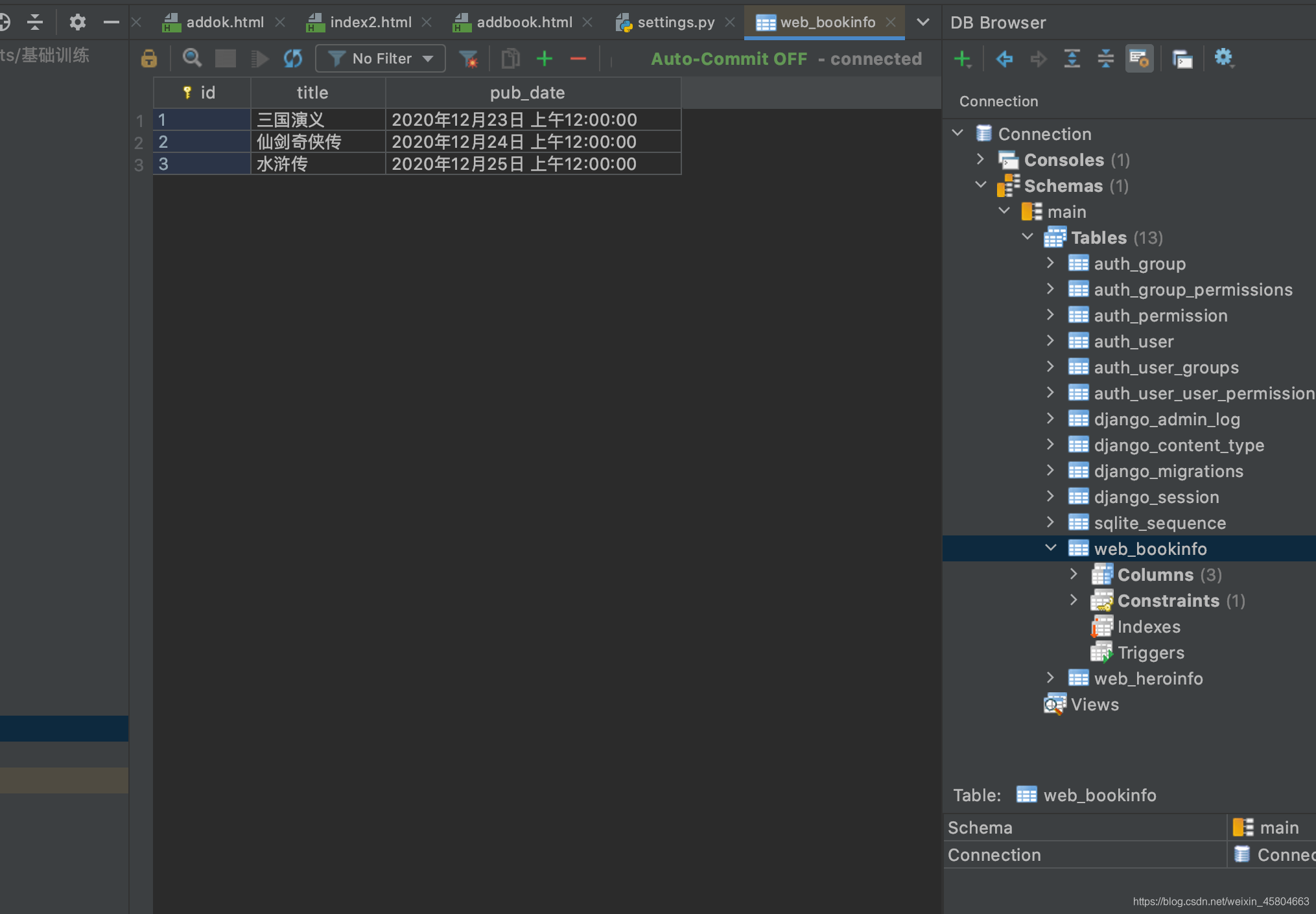Select the web_heroinfo table
1316x914 pixels.
pyautogui.click(x=1148, y=679)
